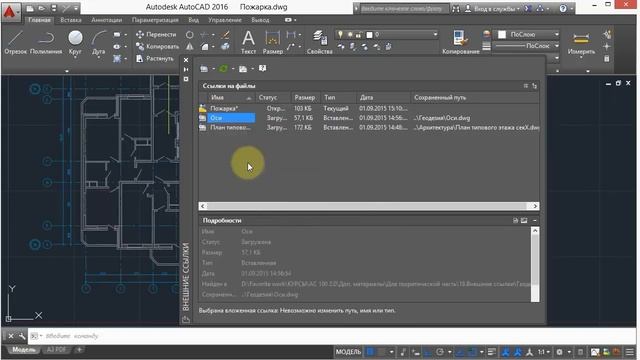Toggle the МОДЕЛЬ model space button
This screenshot has height=360, width=640.
(x=348, y=352)
